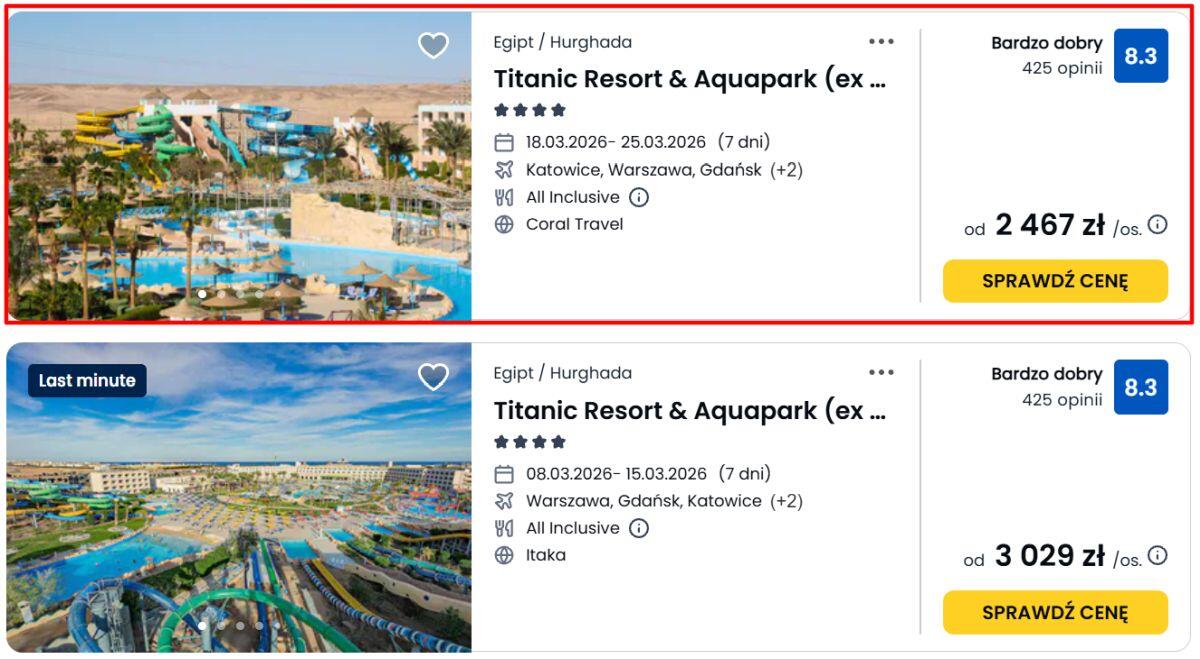Favorite the Itaka Last minute offer
The width and height of the screenshot is (1200, 659).
click(x=433, y=377)
